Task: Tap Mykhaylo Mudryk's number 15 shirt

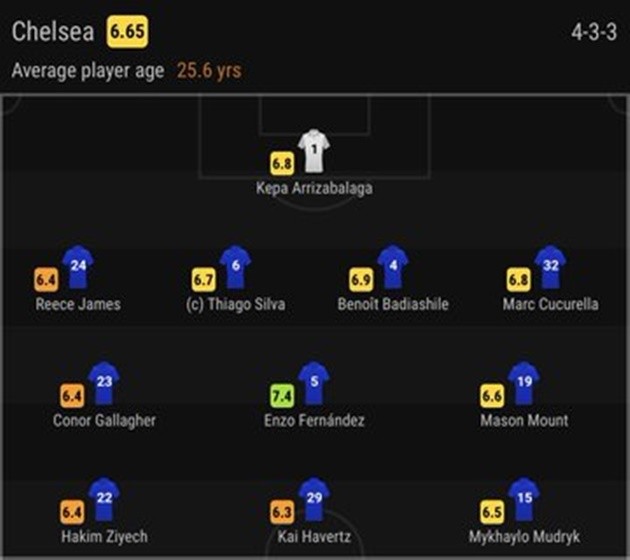Action: coord(524,498)
